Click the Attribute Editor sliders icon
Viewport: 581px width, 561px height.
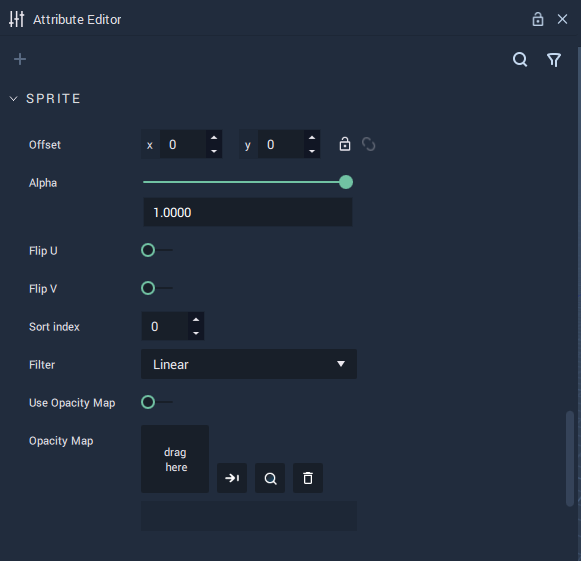coord(17,19)
